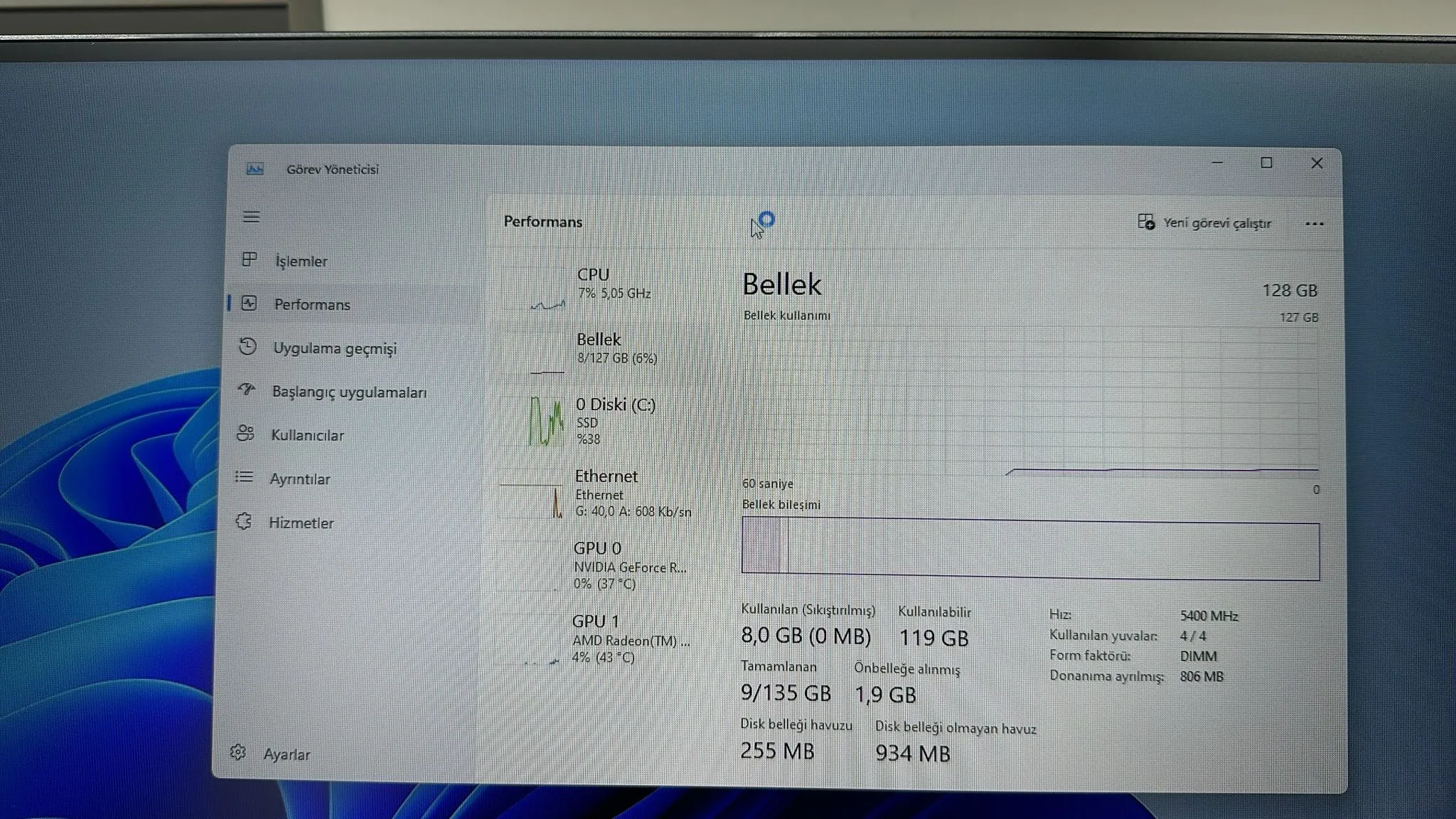Click the disk activity mini graph
The height and width of the screenshot is (819, 1456).
click(533, 421)
